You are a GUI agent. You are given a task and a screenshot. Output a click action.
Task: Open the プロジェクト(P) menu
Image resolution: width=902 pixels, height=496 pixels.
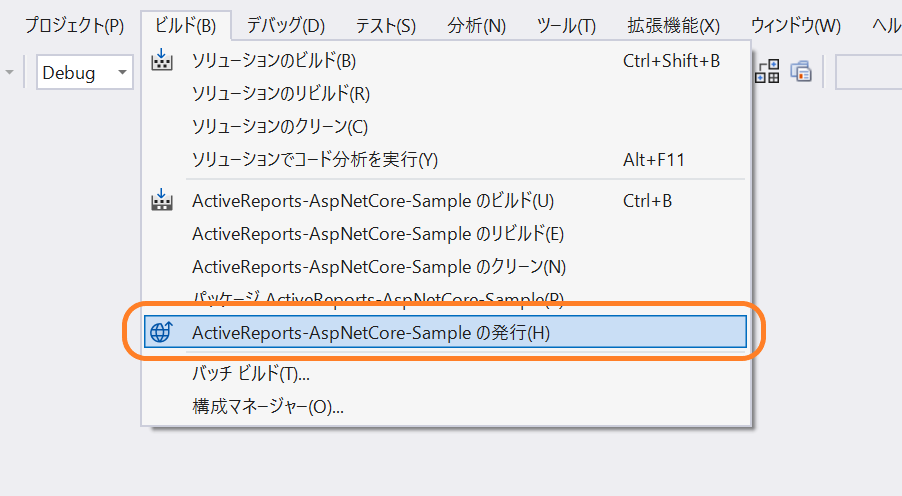(x=74, y=26)
